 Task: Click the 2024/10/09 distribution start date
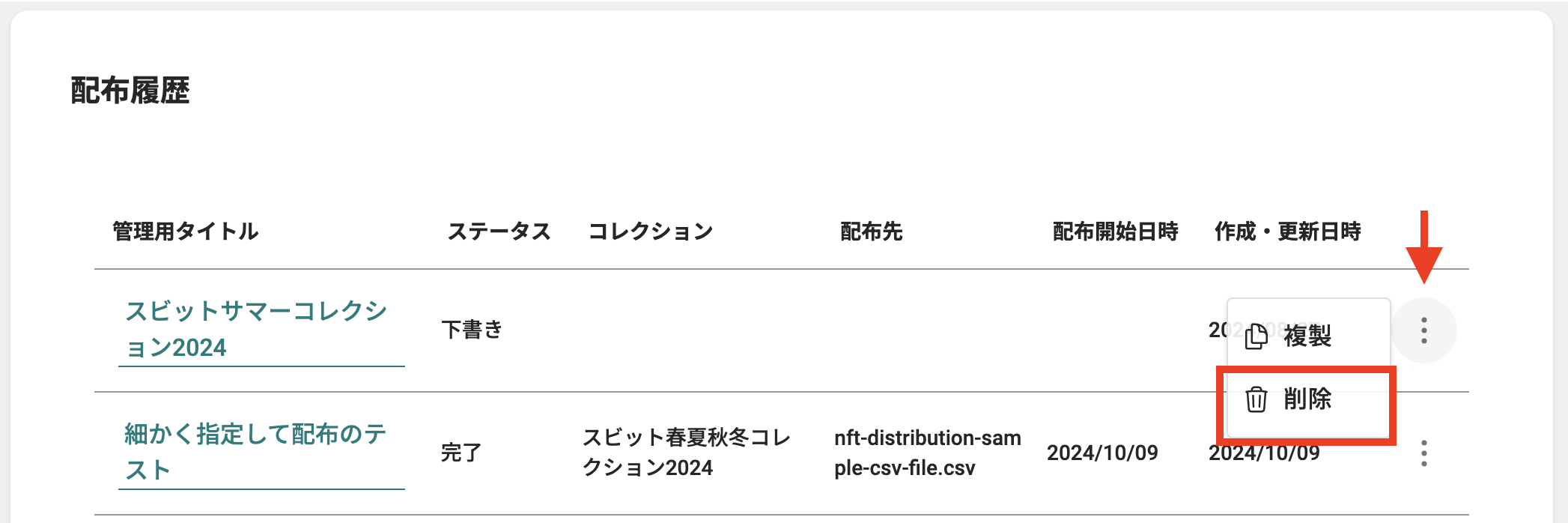[1102, 453]
